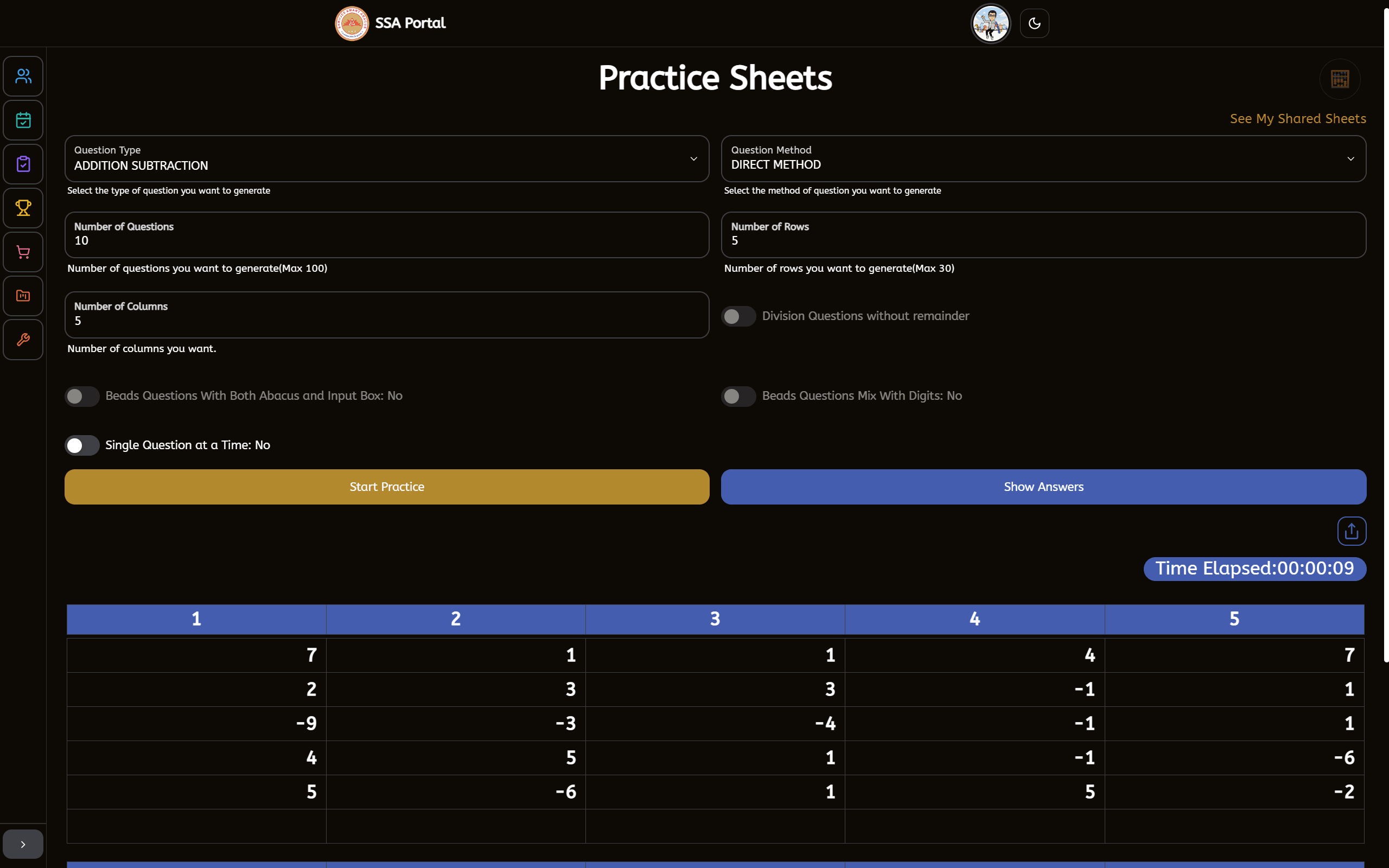This screenshot has width=1389, height=868.
Task: Open the wrench settings tool
Action: click(23, 339)
